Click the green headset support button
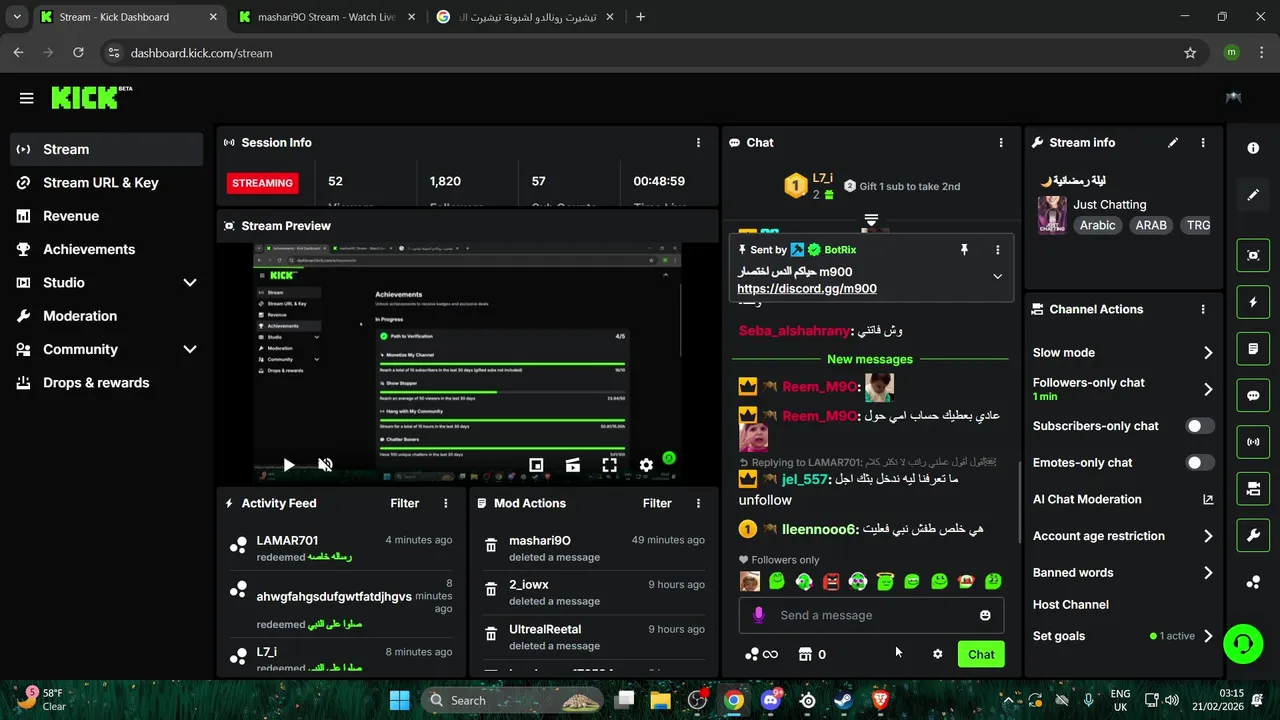Screen dimensions: 1280x720 coord(1243,643)
